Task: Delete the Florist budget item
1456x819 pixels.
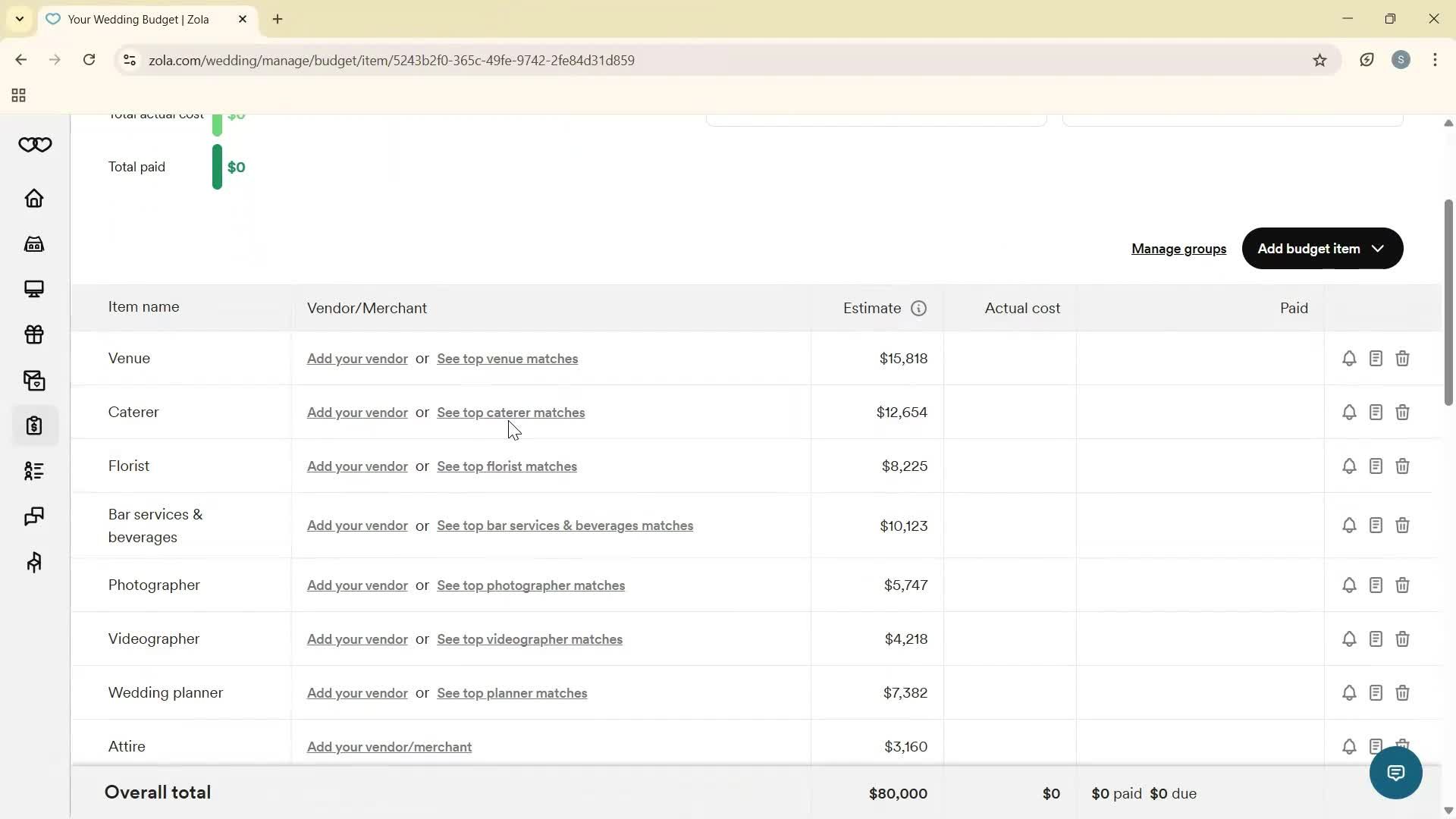Action: (x=1402, y=466)
